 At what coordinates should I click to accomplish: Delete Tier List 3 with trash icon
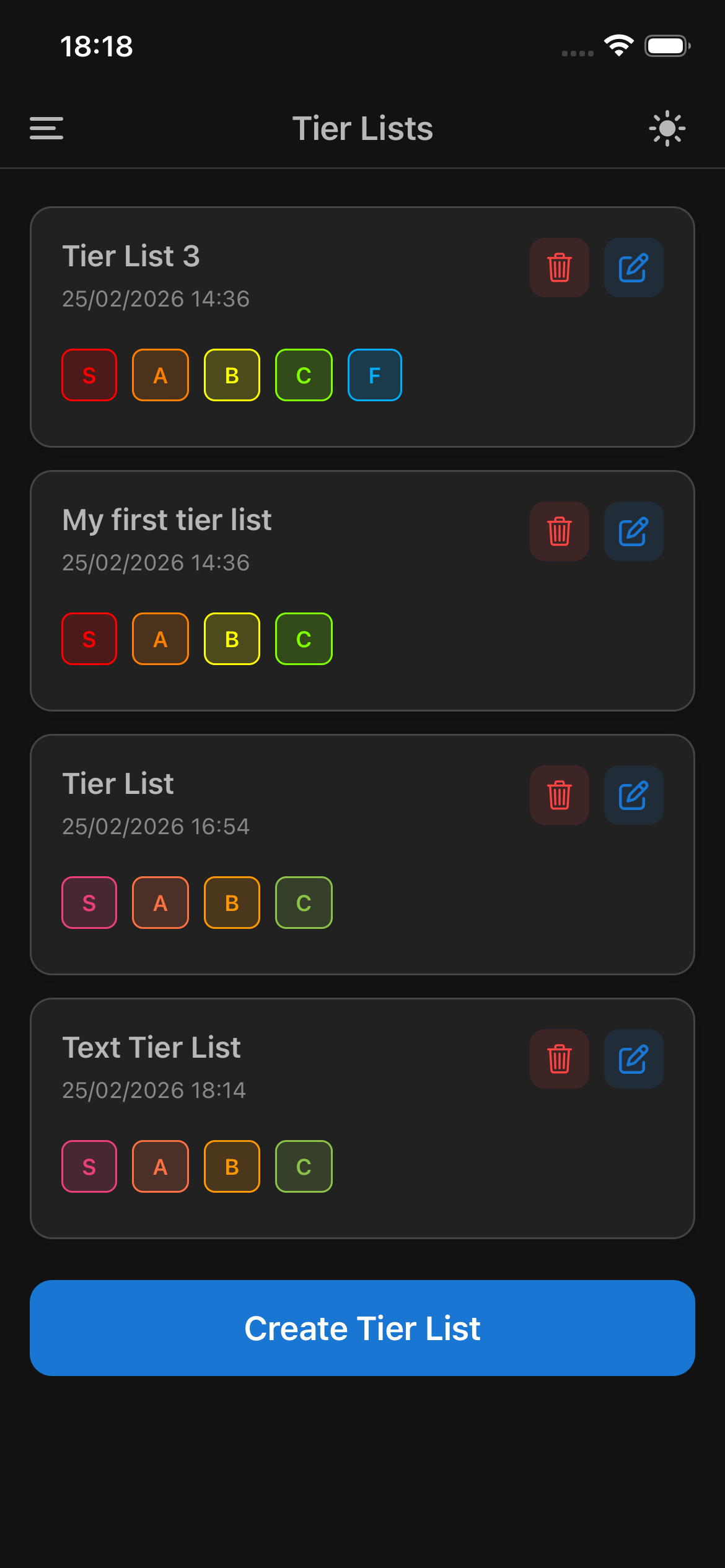point(559,268)
